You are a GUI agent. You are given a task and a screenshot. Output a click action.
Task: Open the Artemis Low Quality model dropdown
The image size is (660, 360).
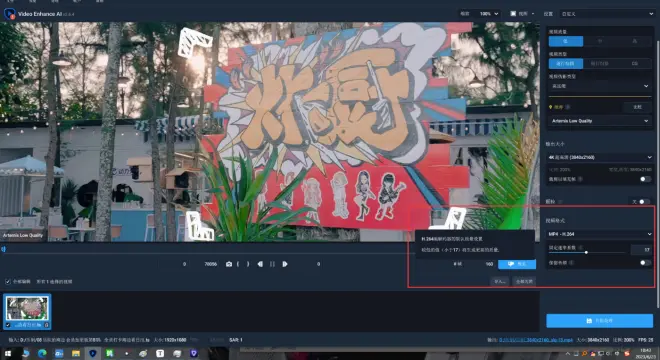coord(600,121)
